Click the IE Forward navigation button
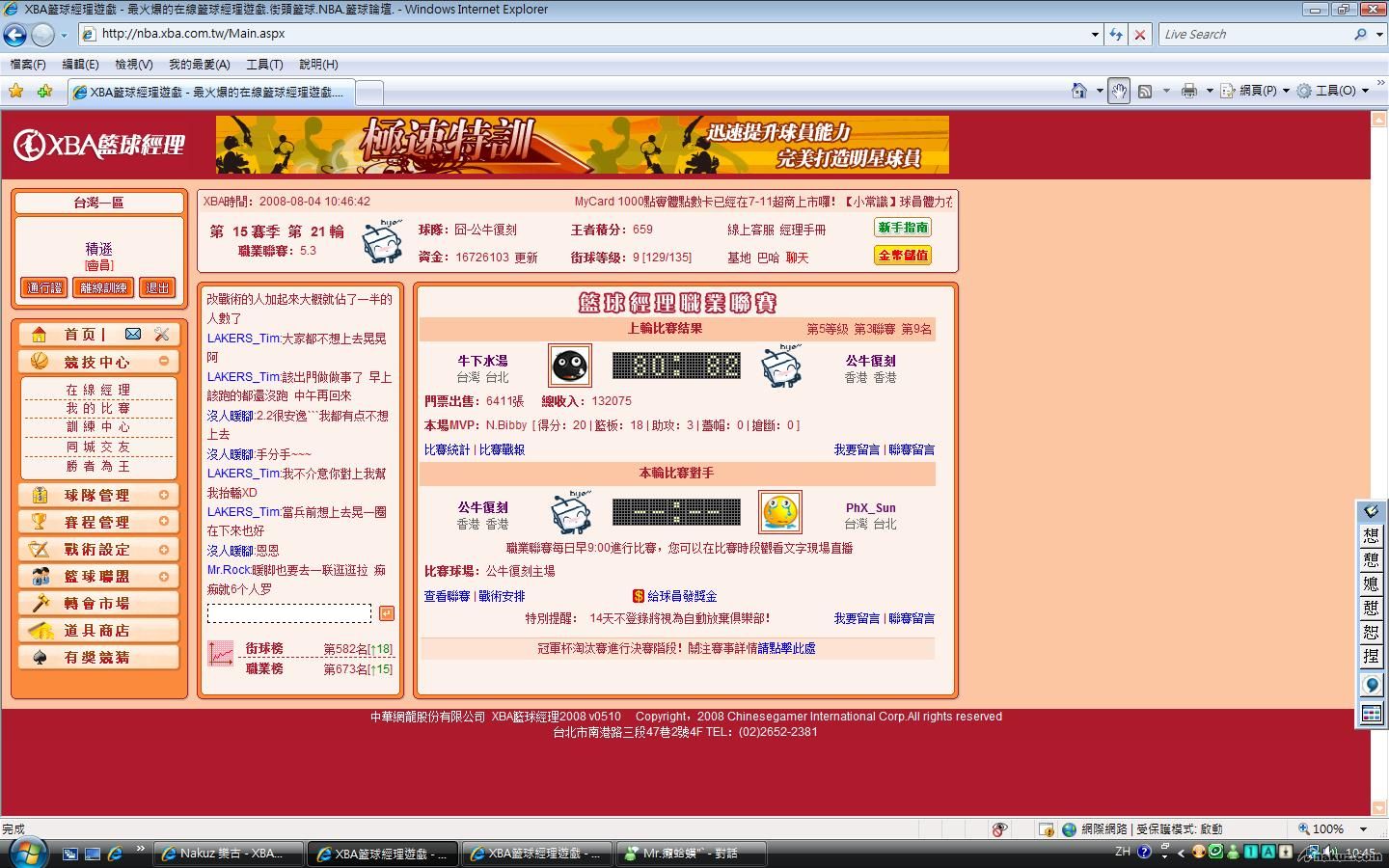This screenshot has height=868, width=1389. point(42,35)
